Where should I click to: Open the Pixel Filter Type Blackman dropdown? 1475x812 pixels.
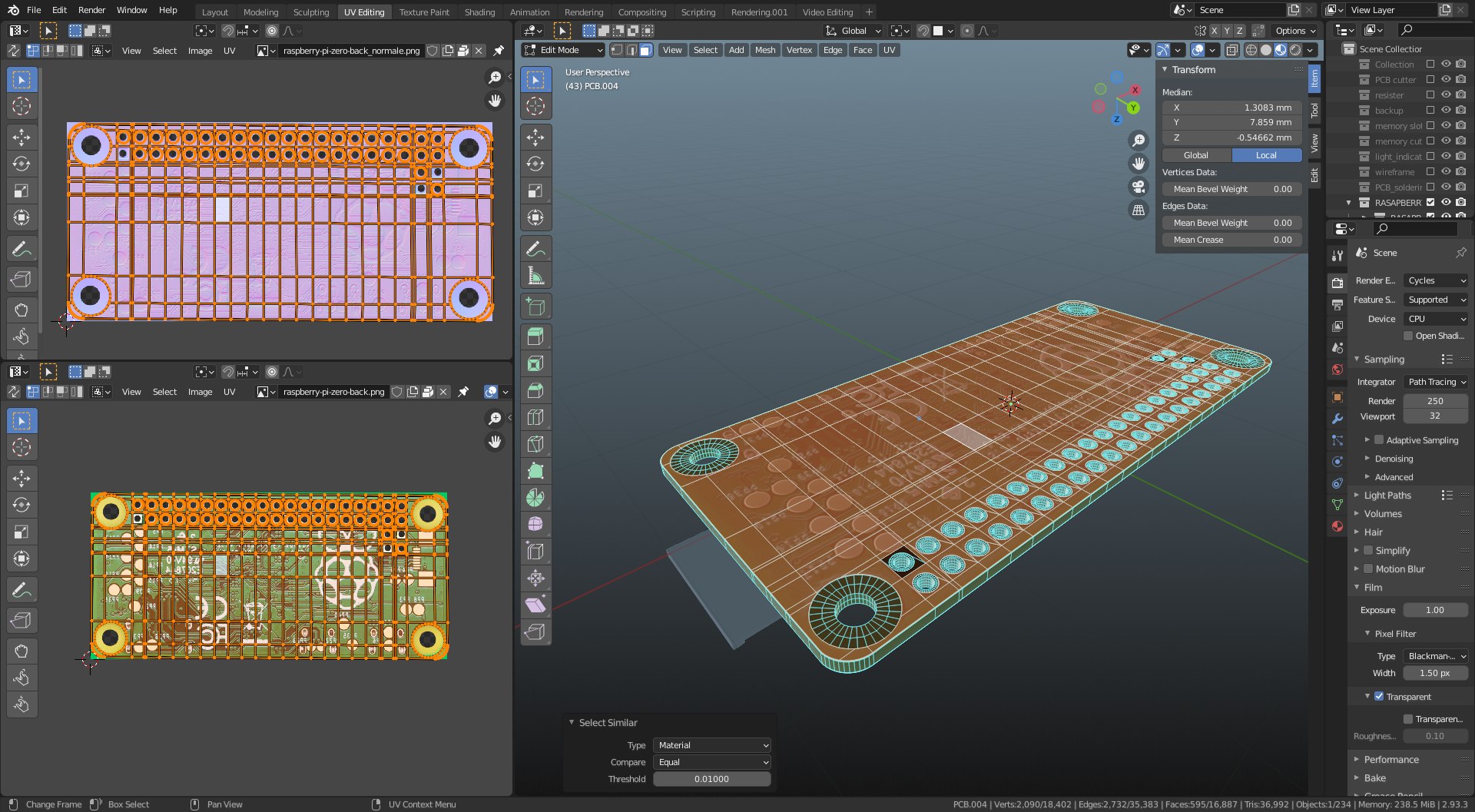1435,656
